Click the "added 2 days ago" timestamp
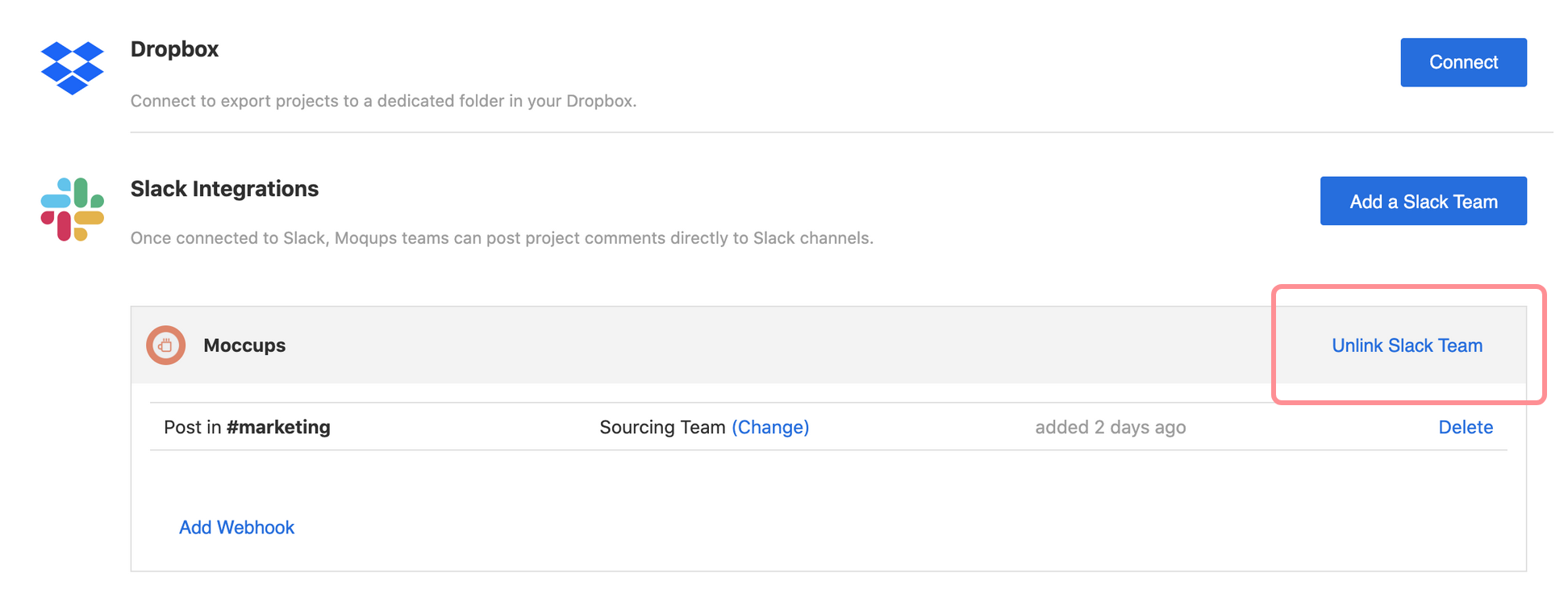 1110,427
